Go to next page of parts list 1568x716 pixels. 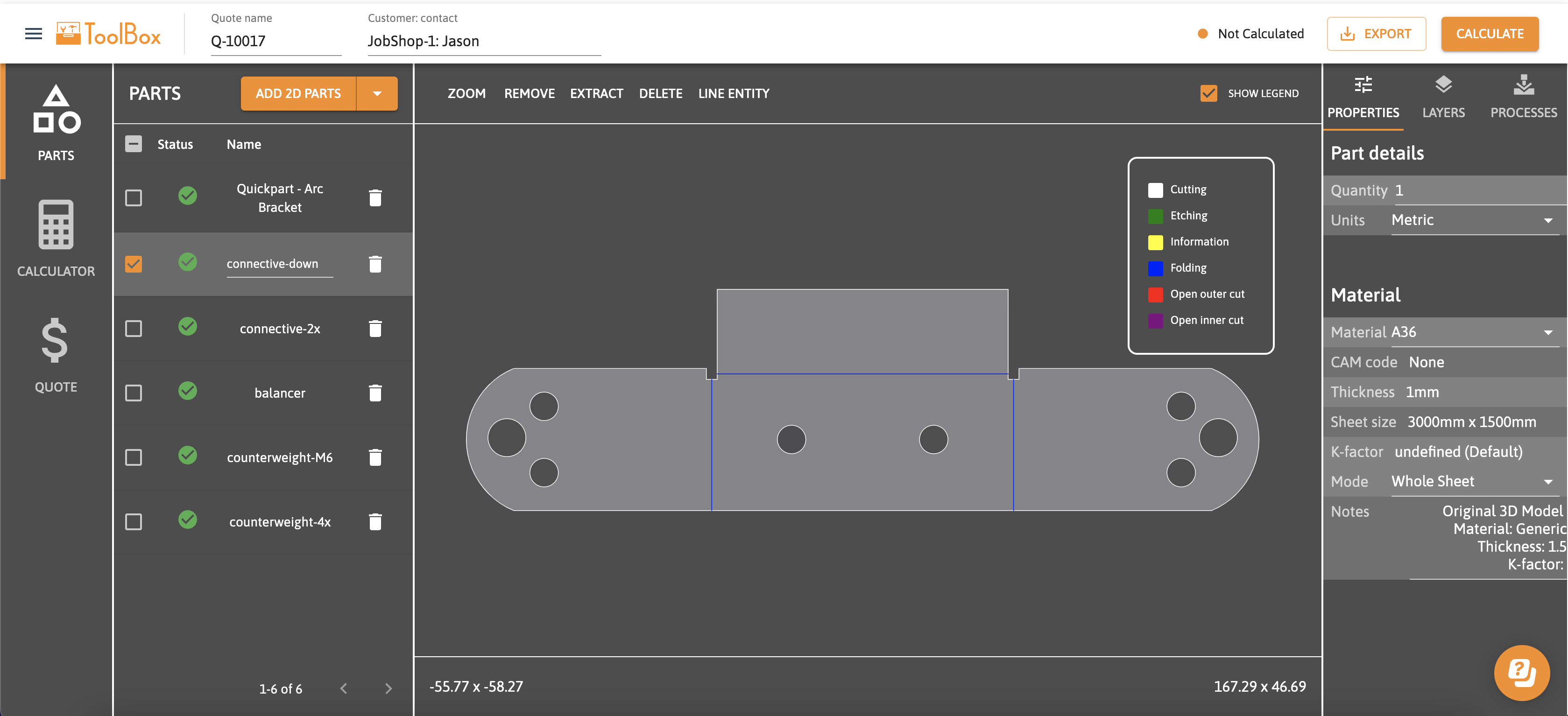[x=388, y=688]
